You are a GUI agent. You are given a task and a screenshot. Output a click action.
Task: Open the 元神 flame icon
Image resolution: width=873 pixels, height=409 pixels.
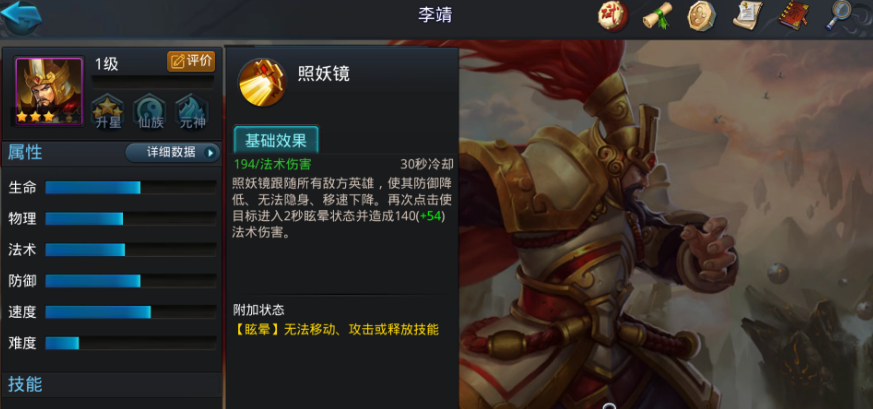pos(193,112)
